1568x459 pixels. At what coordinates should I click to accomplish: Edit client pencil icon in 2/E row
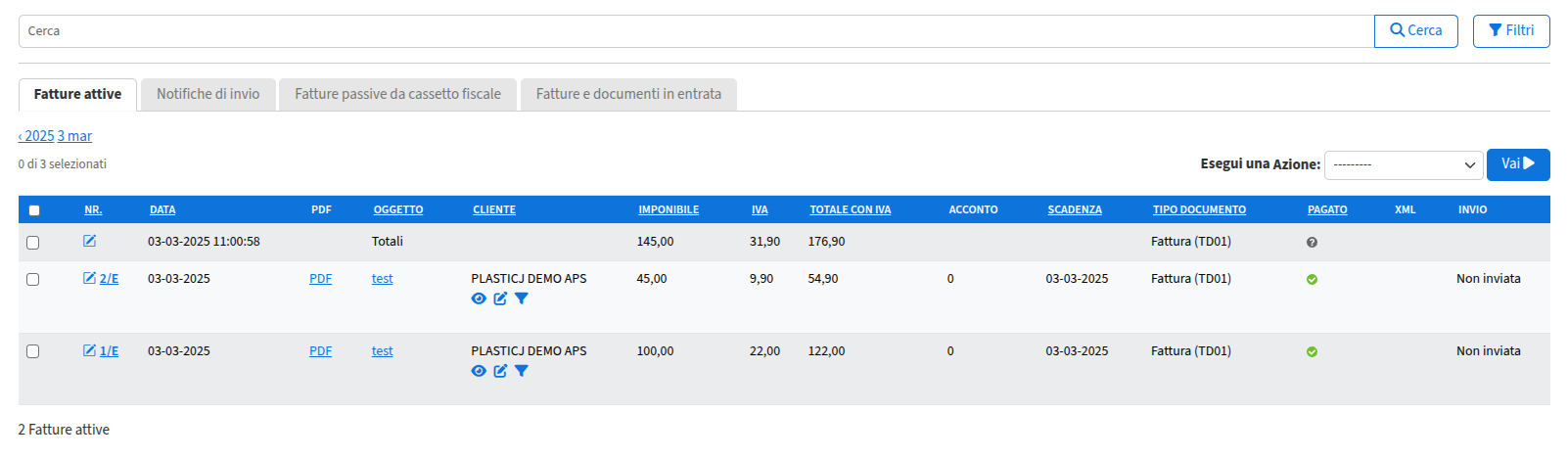click(500, 298)
